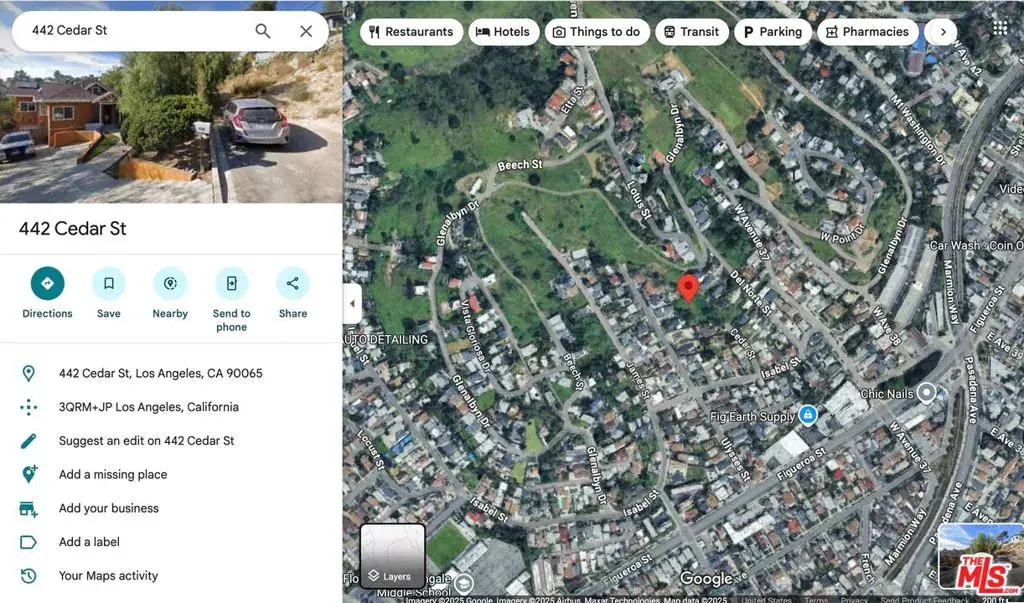Collapse the side panel arrow
1024x603 pixels.
pyautogui.click(x=352, y=304)
